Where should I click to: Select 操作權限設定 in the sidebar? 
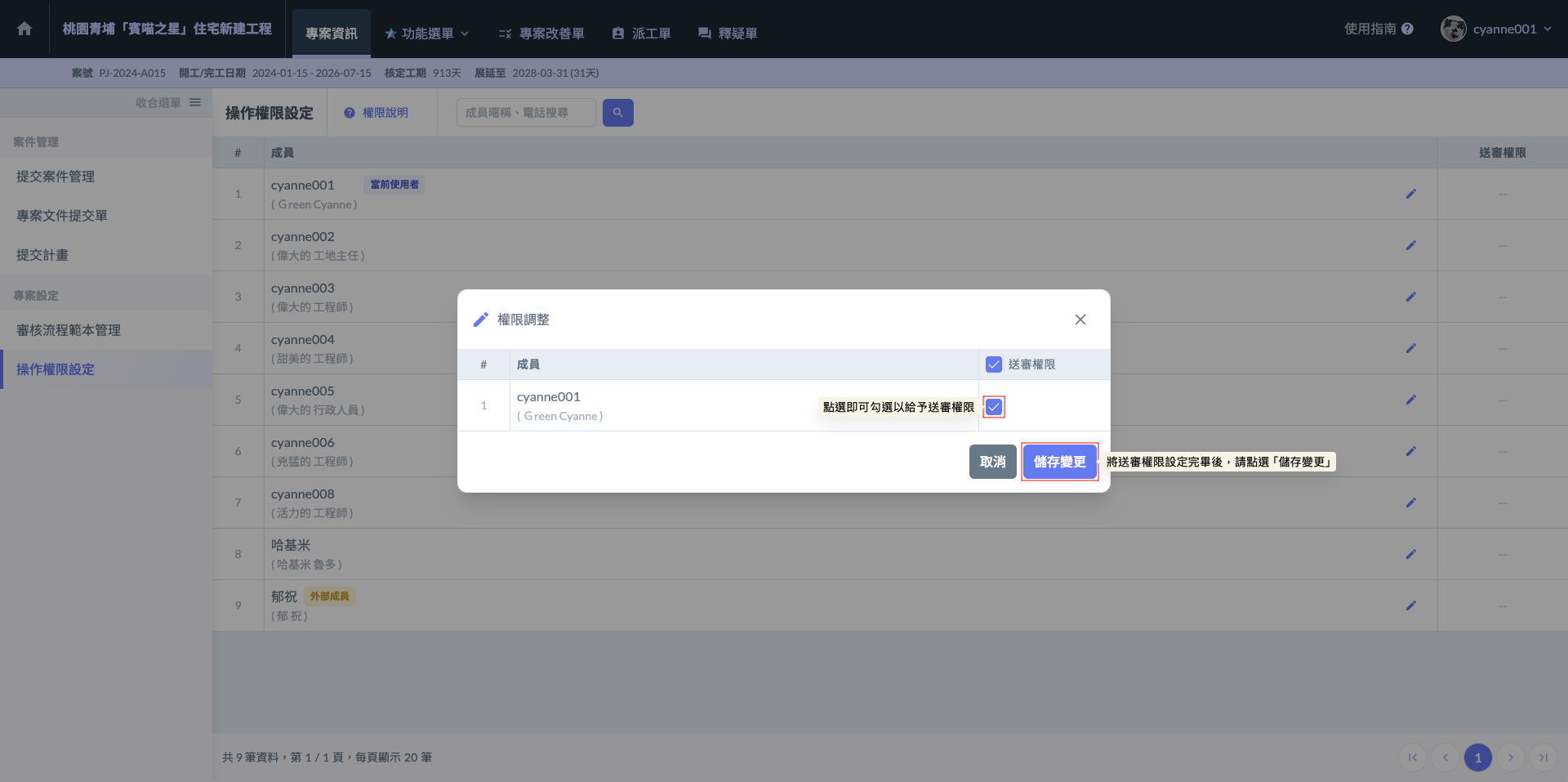tap(106, 369)
